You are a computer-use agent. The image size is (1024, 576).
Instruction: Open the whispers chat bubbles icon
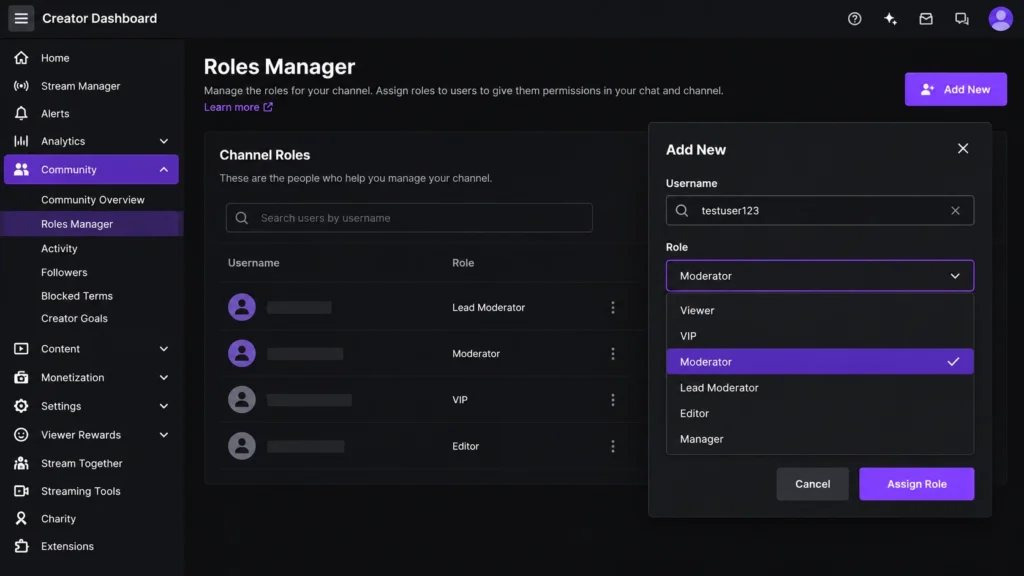(961, 19)
